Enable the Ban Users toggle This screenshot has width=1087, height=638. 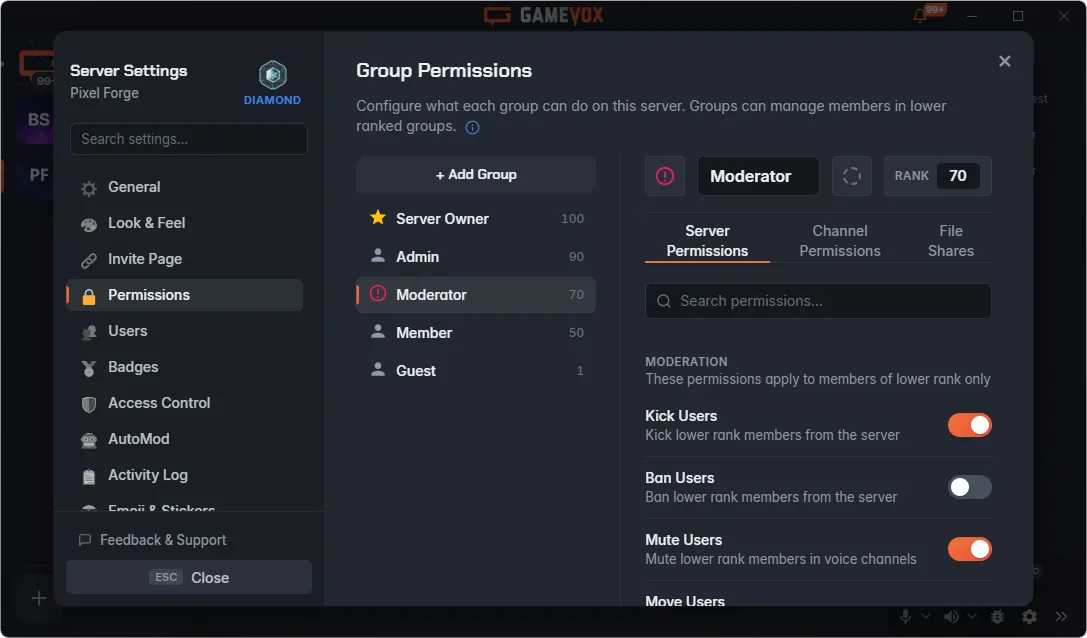pyautogui.click(x=969, y=487)
